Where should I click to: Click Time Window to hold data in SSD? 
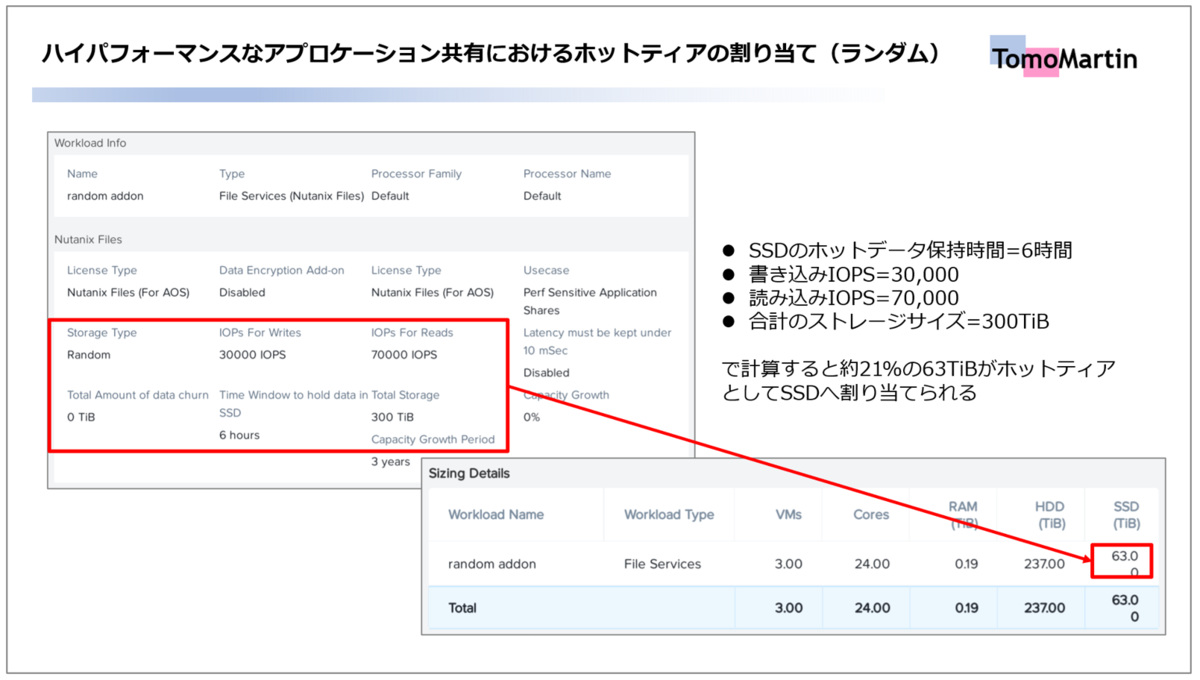[293, 404]
